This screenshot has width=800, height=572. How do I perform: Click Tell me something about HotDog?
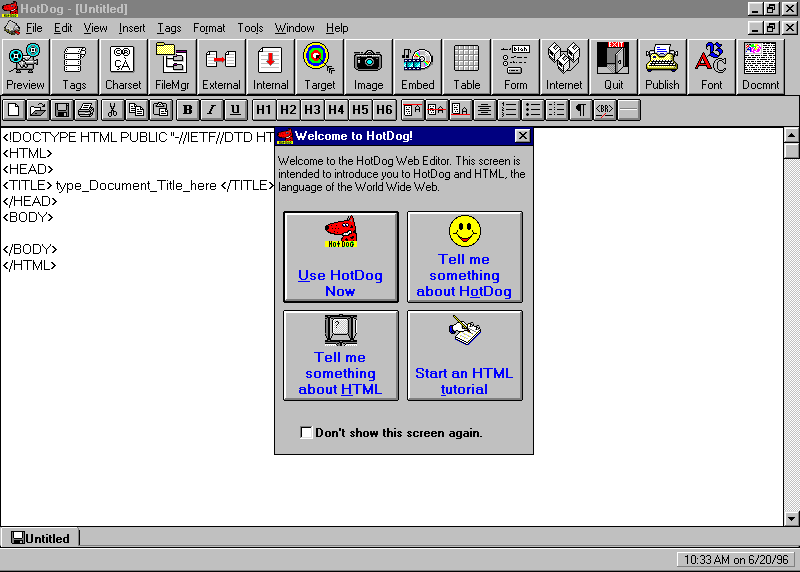[465, 257]
